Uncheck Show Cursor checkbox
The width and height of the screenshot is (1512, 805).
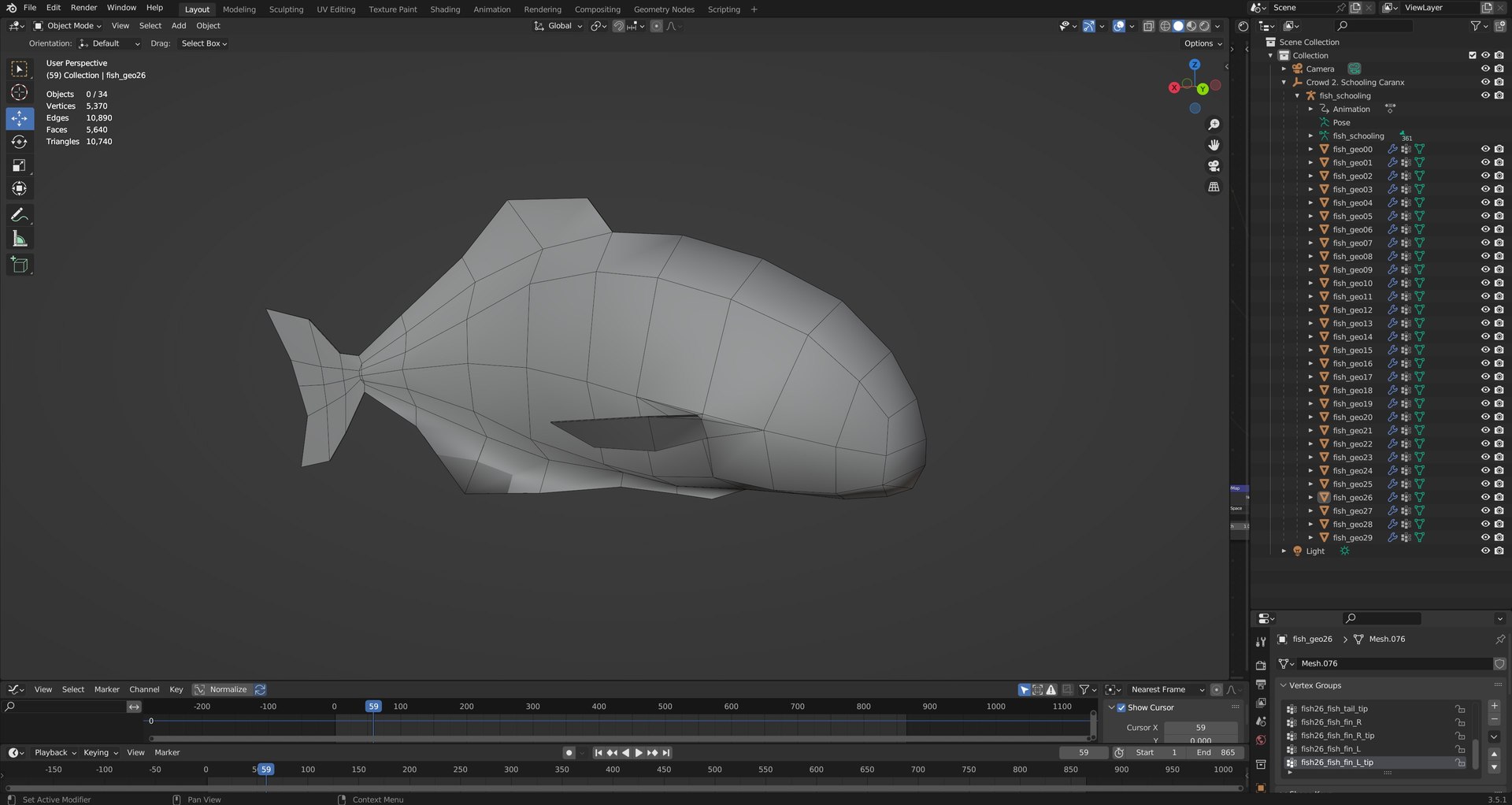click(1121, 707)
